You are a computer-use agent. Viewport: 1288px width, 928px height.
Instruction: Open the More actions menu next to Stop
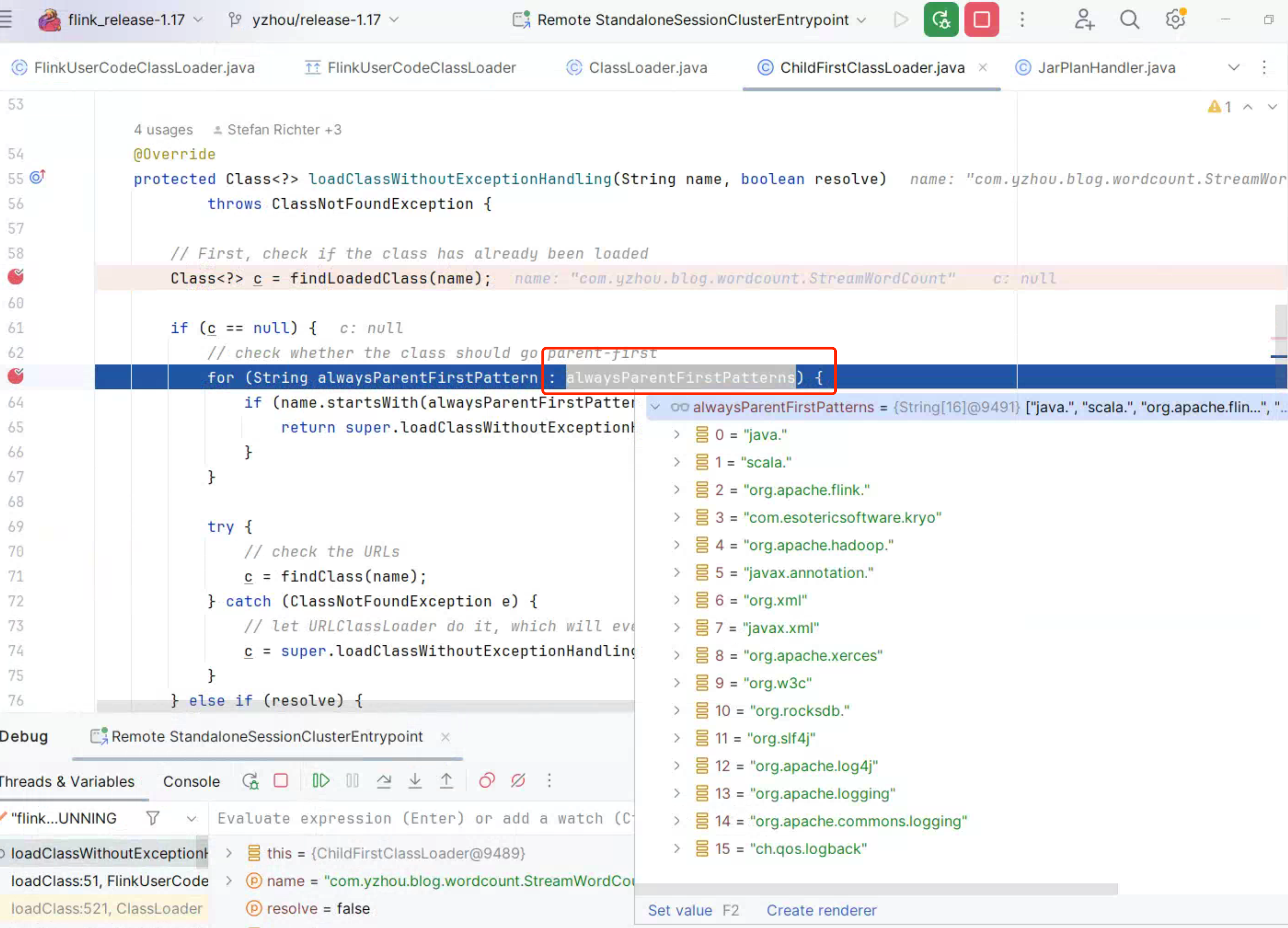[x=1022, y=19]
